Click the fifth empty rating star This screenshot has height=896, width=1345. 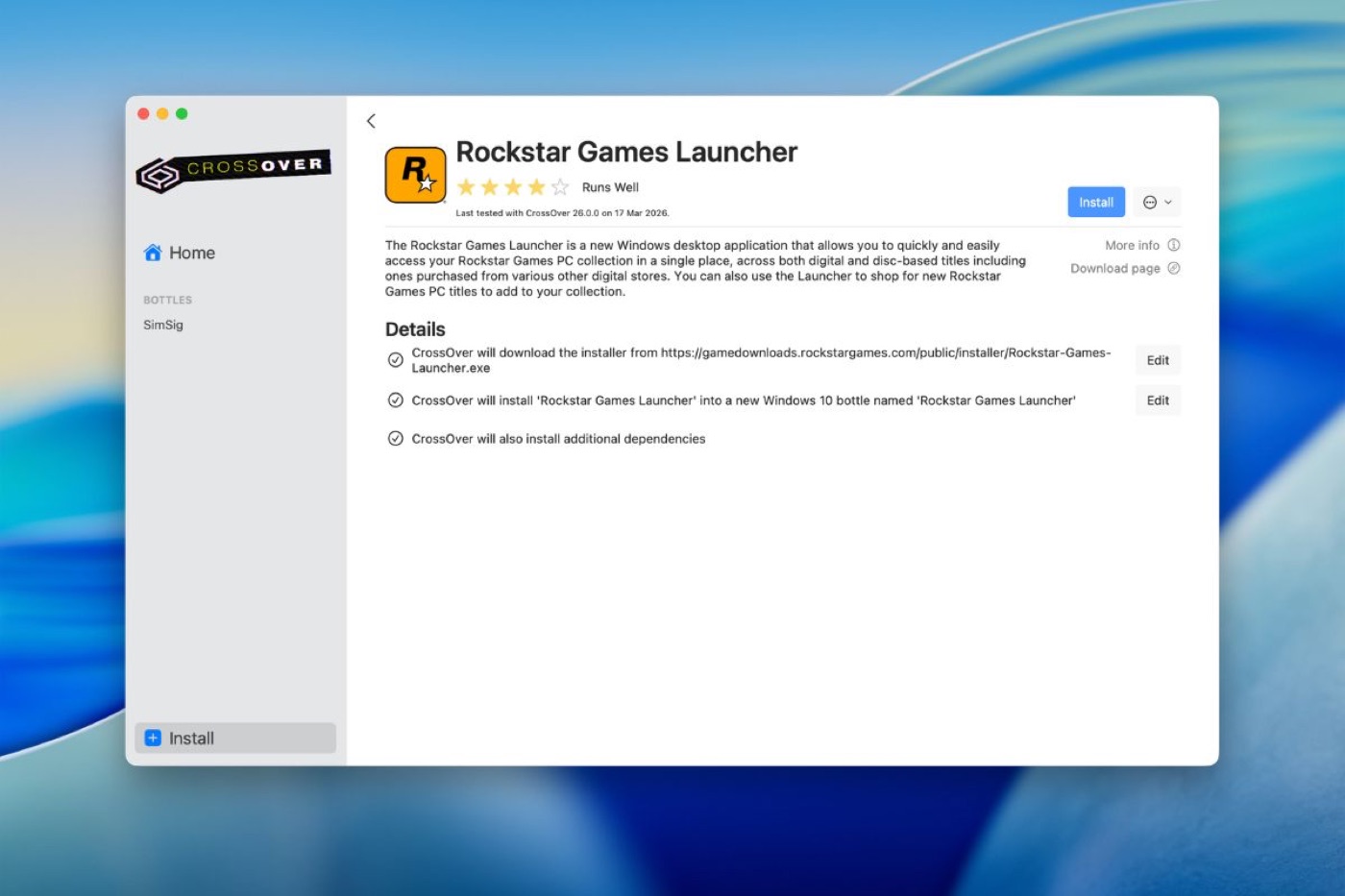[560, 187]
